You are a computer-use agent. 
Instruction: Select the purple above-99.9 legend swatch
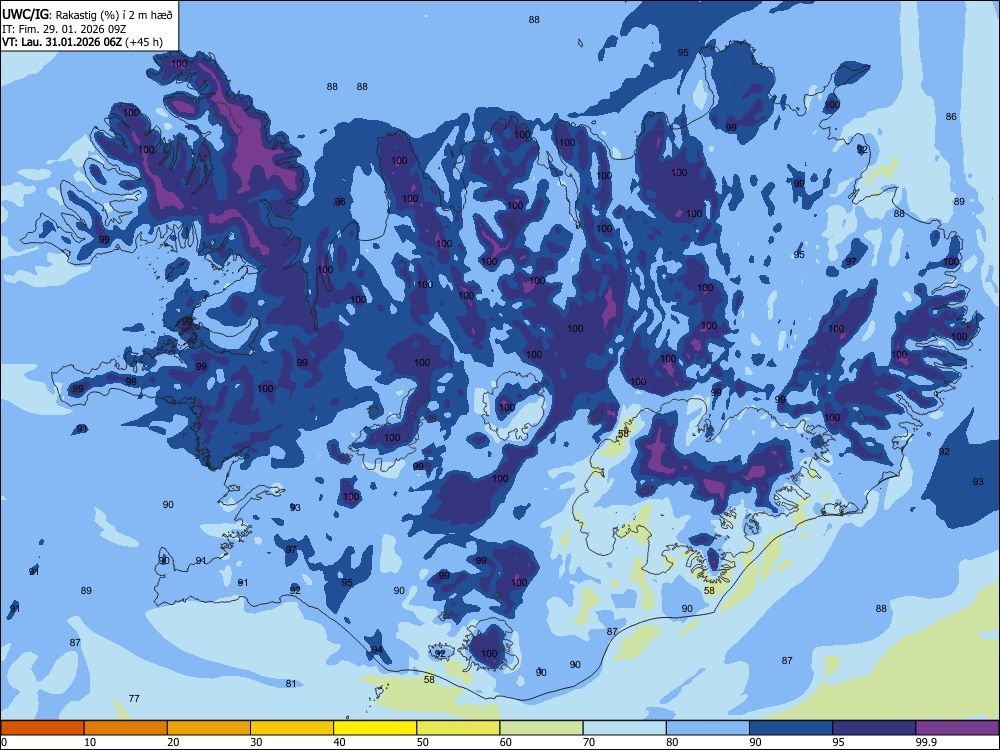click(957, 728)
